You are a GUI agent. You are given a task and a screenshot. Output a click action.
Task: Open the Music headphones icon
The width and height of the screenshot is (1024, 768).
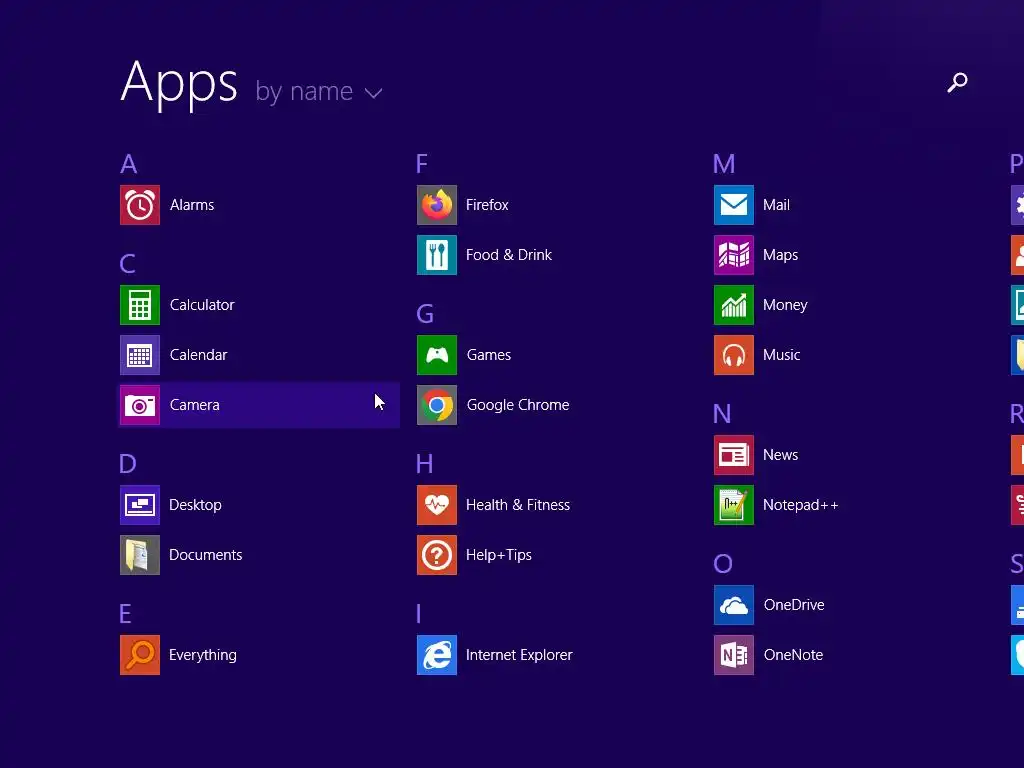[x=734, y=355]
